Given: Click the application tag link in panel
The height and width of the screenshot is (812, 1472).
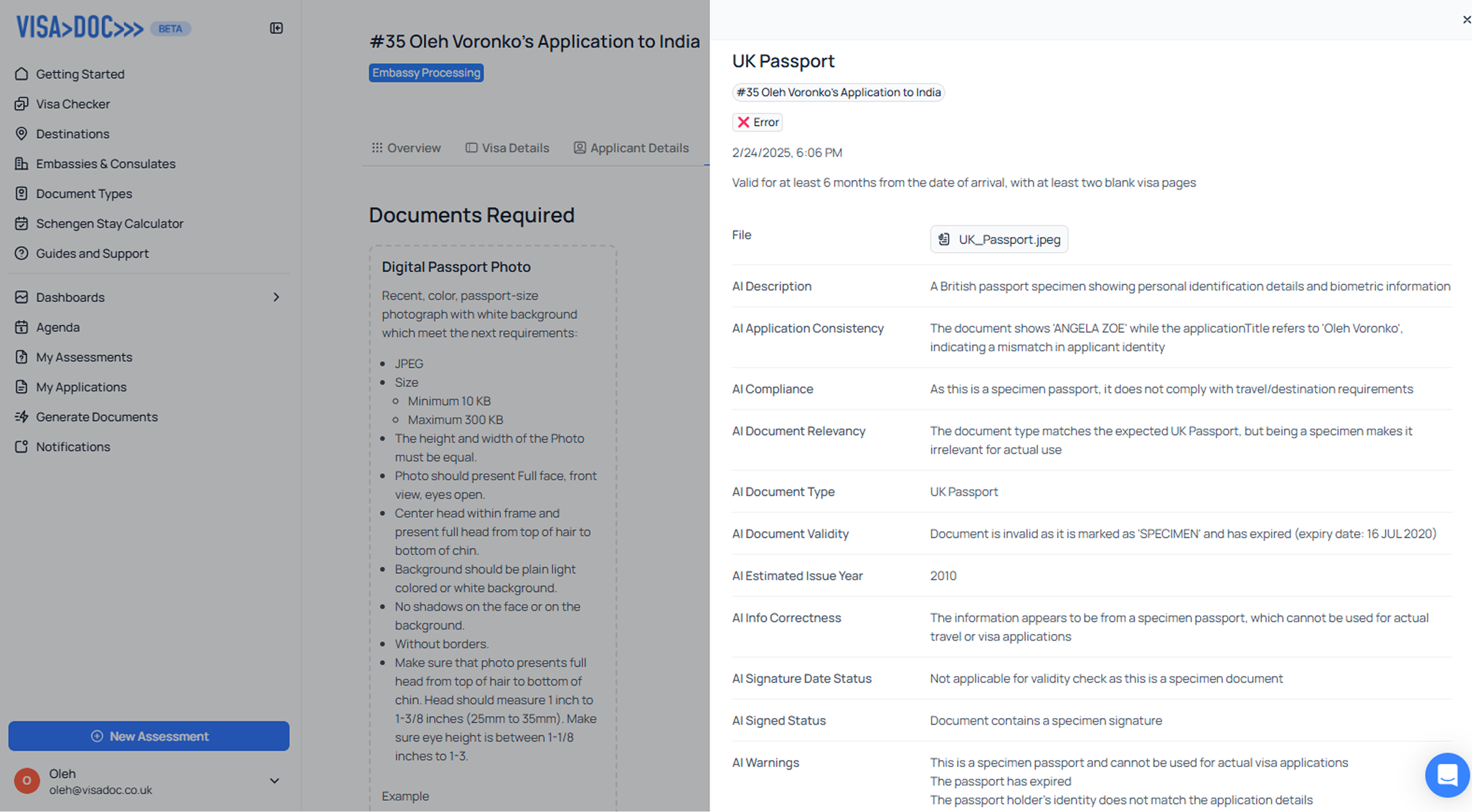Looking at the screenshot, I should tap(838, 92).
